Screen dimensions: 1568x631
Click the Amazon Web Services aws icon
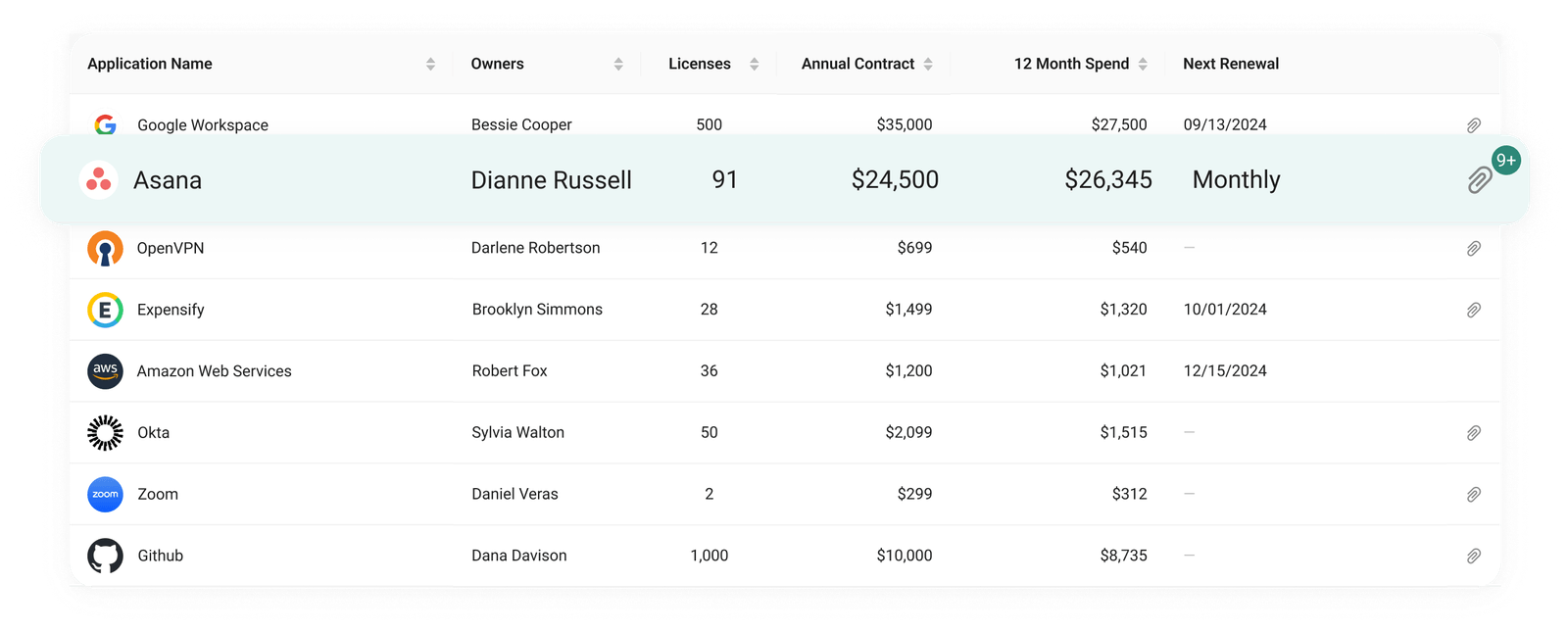105,371
